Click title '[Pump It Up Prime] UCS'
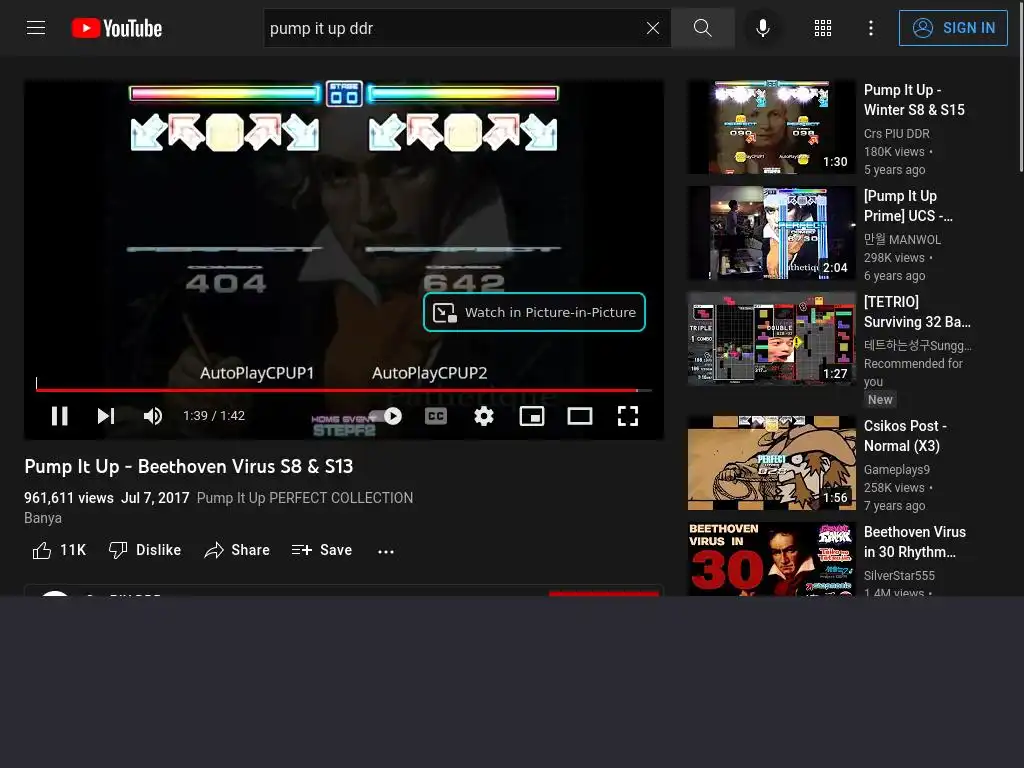Screen dimensions: 1024x768 tap(908, 206)
